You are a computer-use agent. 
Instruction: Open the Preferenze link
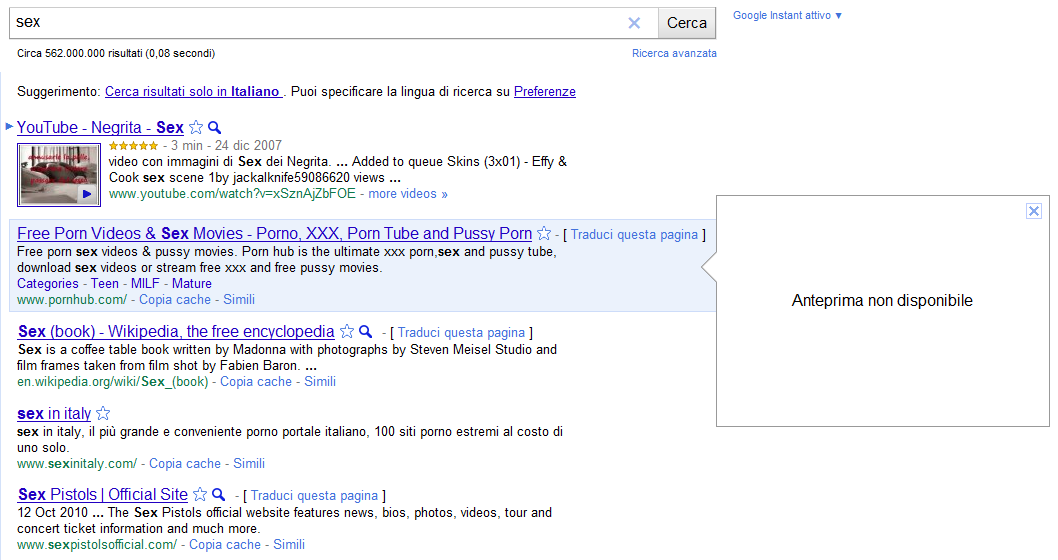click(x=545, y=92)
